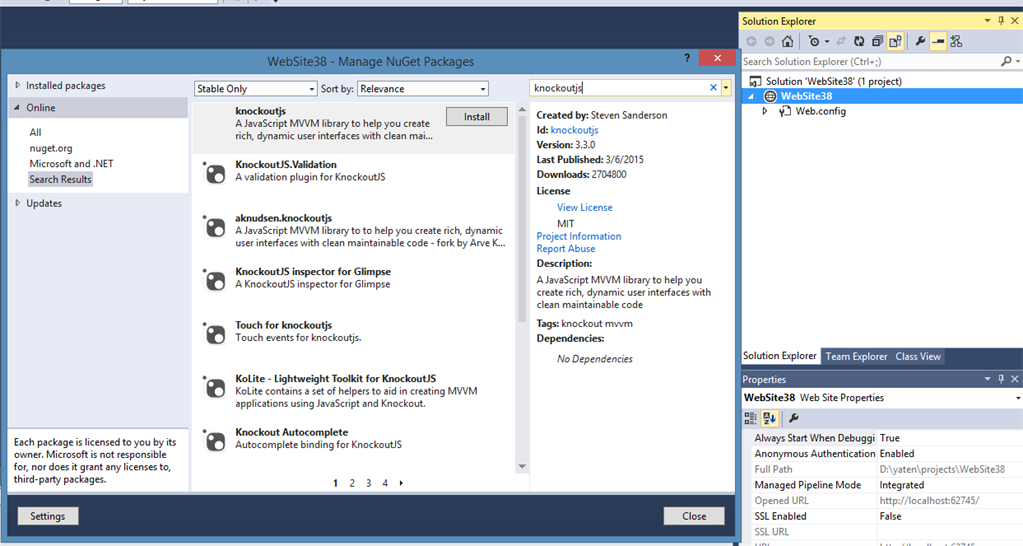Expand the Updates section
The height and width of the screenshot is (546, 1023).
pyautogui.click(x=18, y=203)
